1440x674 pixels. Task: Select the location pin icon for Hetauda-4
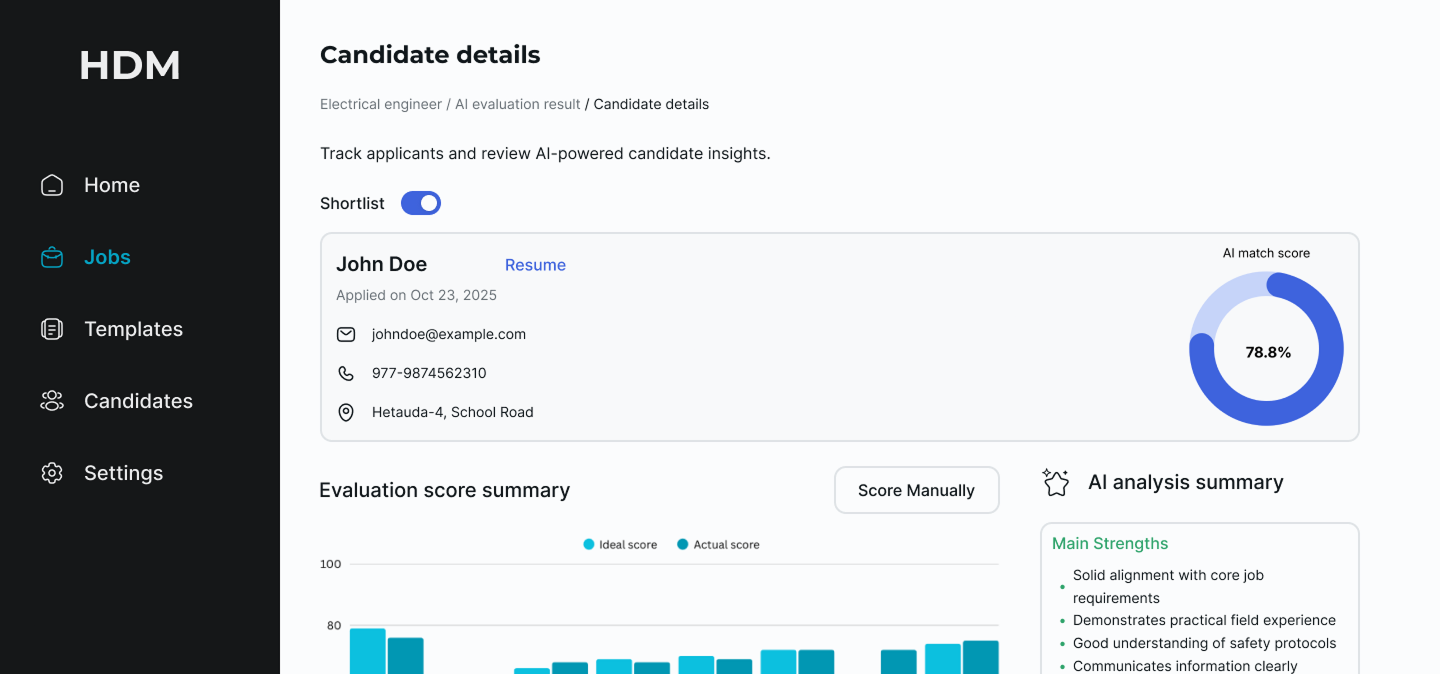pyautogui.click(x=346, y=412)
